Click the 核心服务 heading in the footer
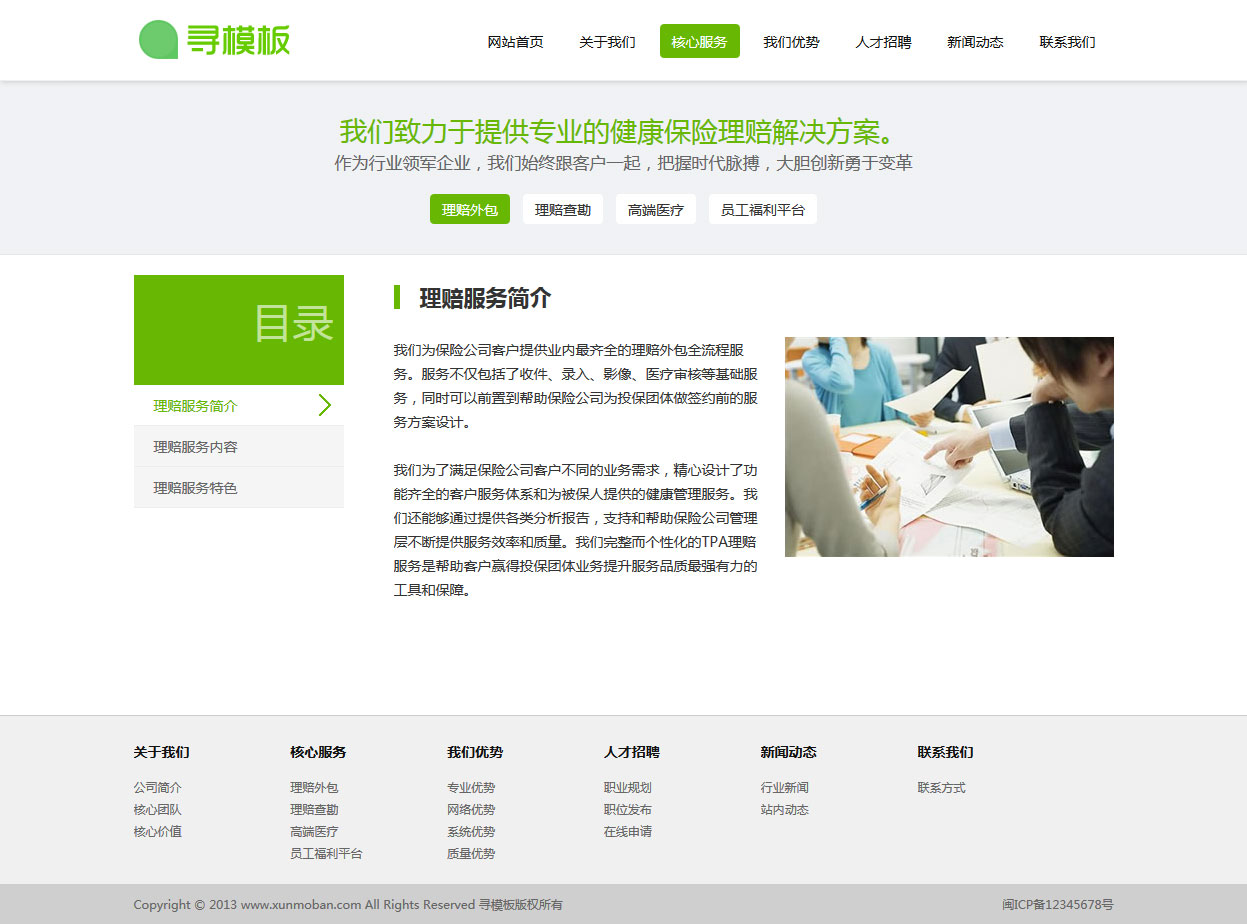The width and height of the screenshot is (1247, 924). point(318,752)
